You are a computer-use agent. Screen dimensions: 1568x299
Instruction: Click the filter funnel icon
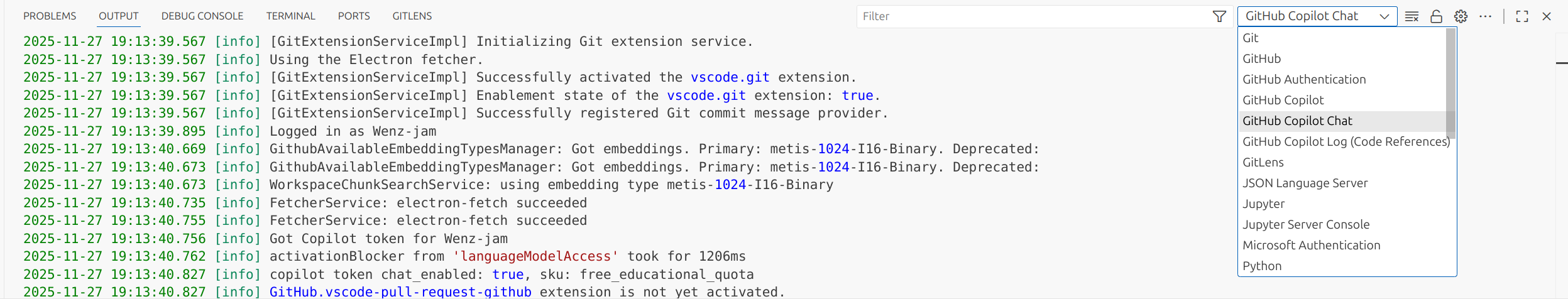point(1219,16)
